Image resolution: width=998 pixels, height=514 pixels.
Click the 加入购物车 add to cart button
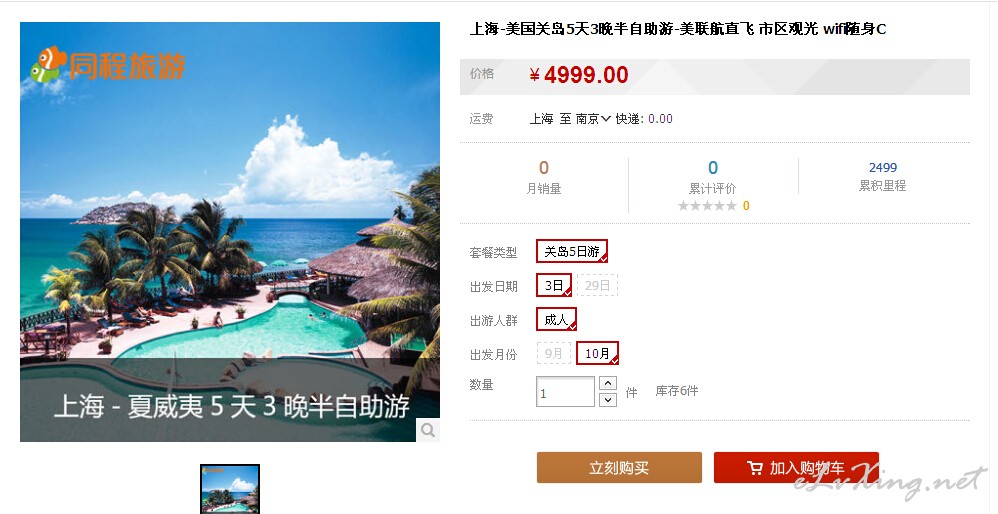click(x=796, y=468)
